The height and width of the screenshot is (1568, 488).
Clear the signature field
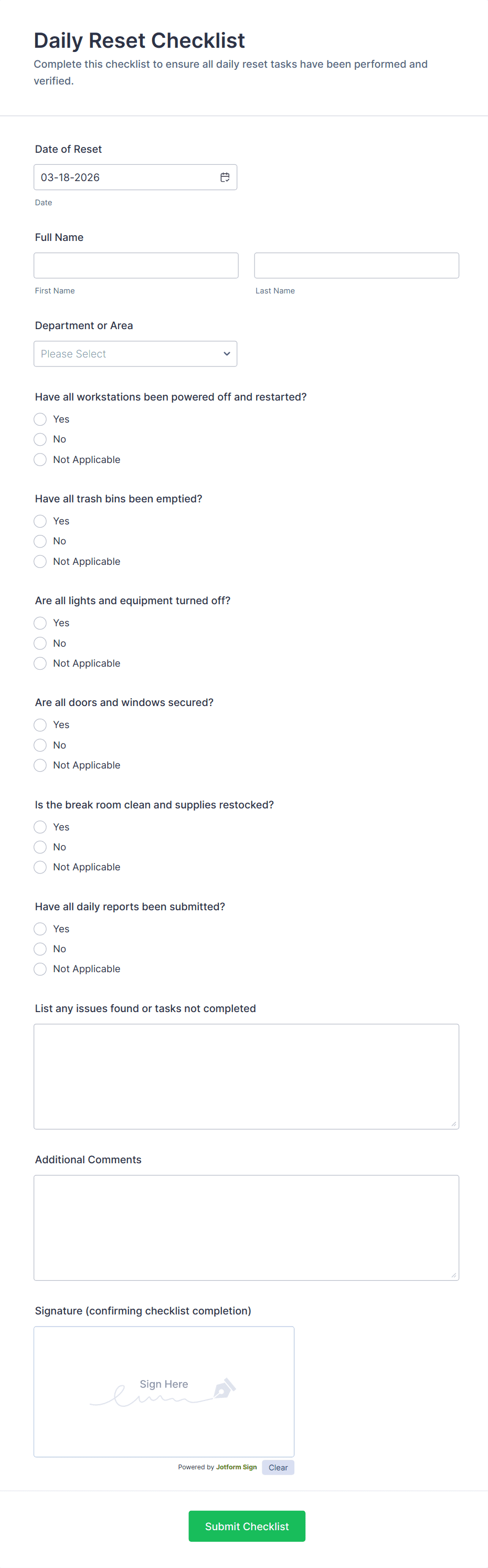coord(278,1468)
